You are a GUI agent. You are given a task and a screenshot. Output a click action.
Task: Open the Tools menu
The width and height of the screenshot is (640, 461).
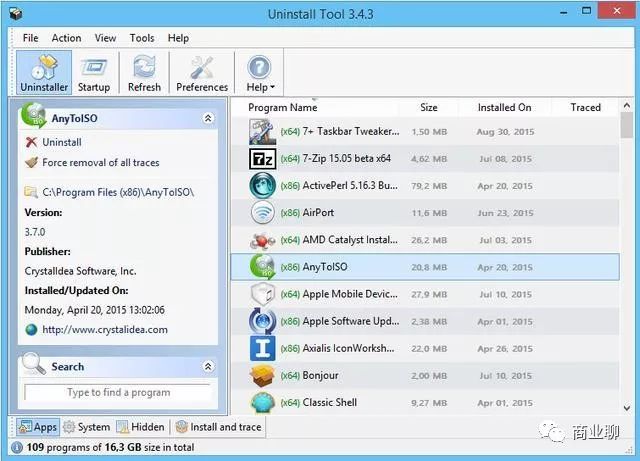(142, 38)
